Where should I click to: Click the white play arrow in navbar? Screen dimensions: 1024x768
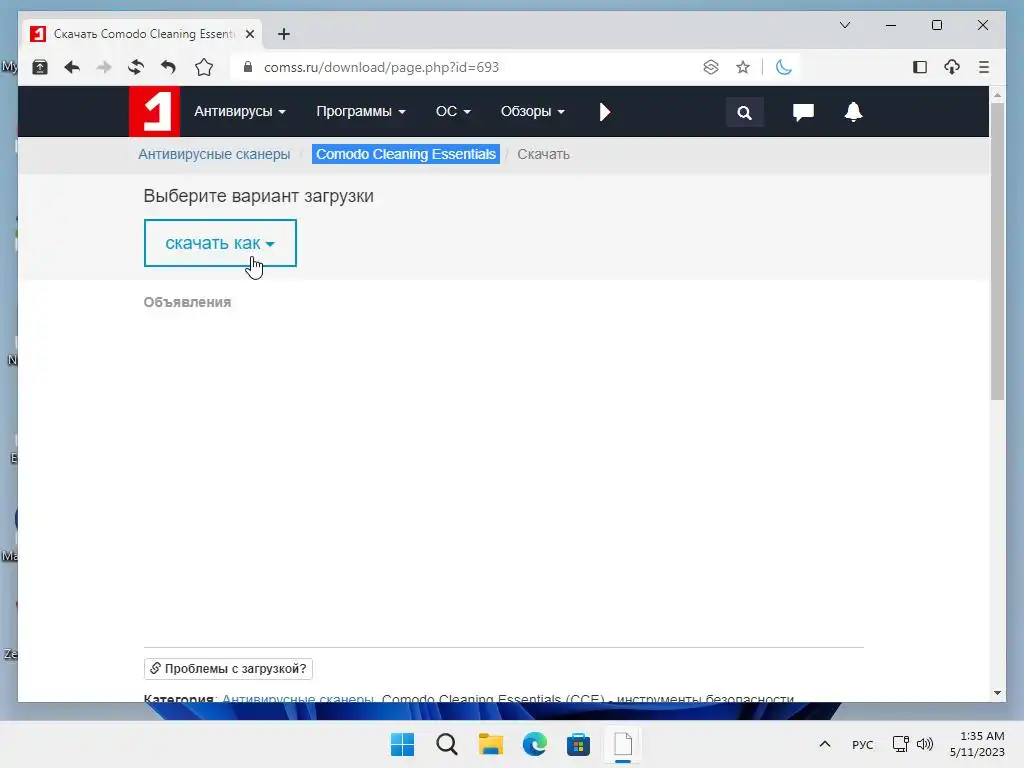[x=605, y=112]
